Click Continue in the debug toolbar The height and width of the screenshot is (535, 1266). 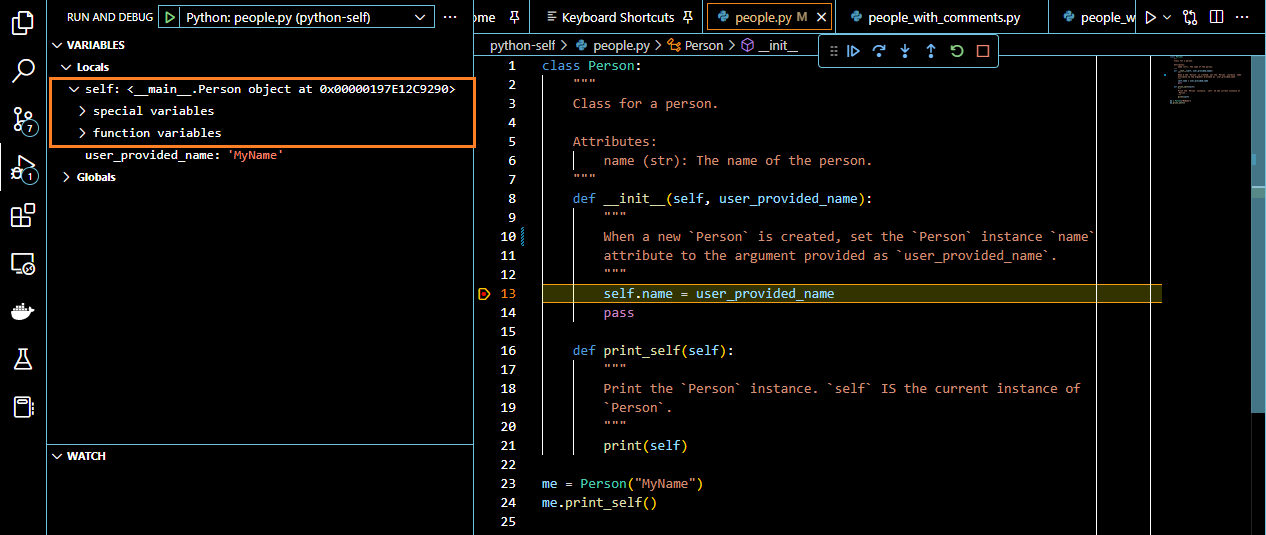pos(853,51)
